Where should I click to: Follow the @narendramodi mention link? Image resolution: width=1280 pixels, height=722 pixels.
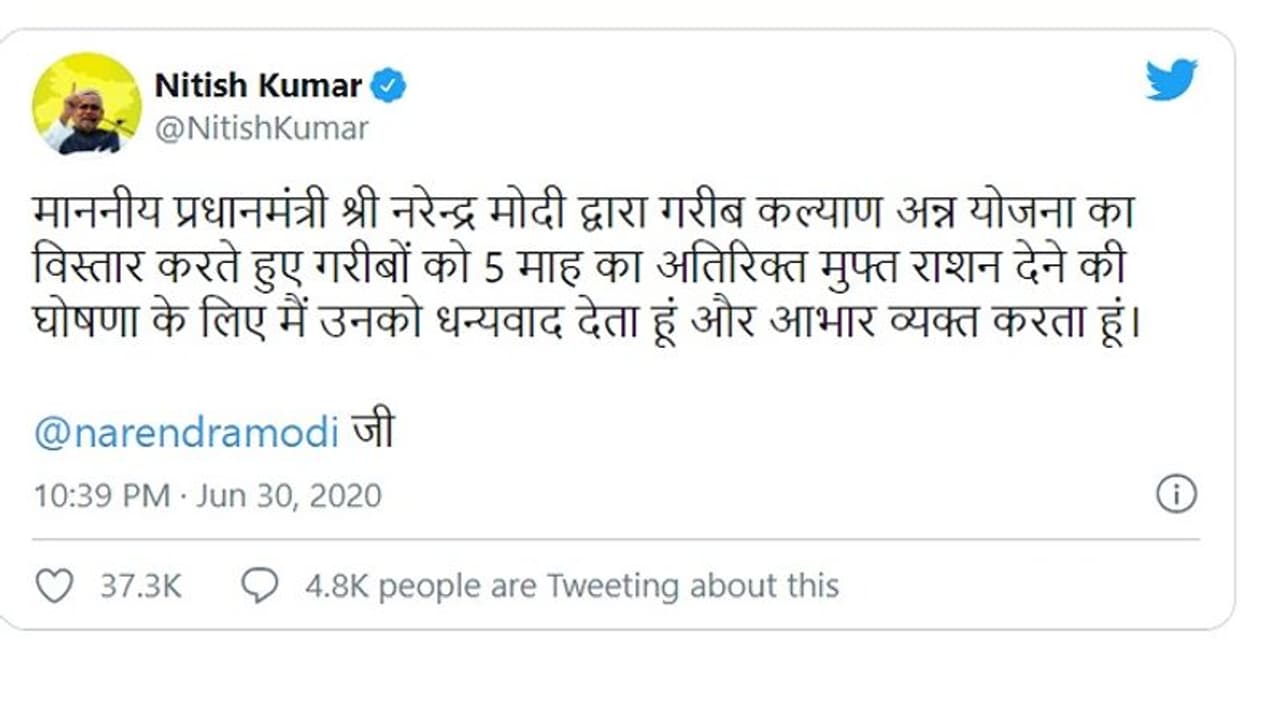(186, 435)
